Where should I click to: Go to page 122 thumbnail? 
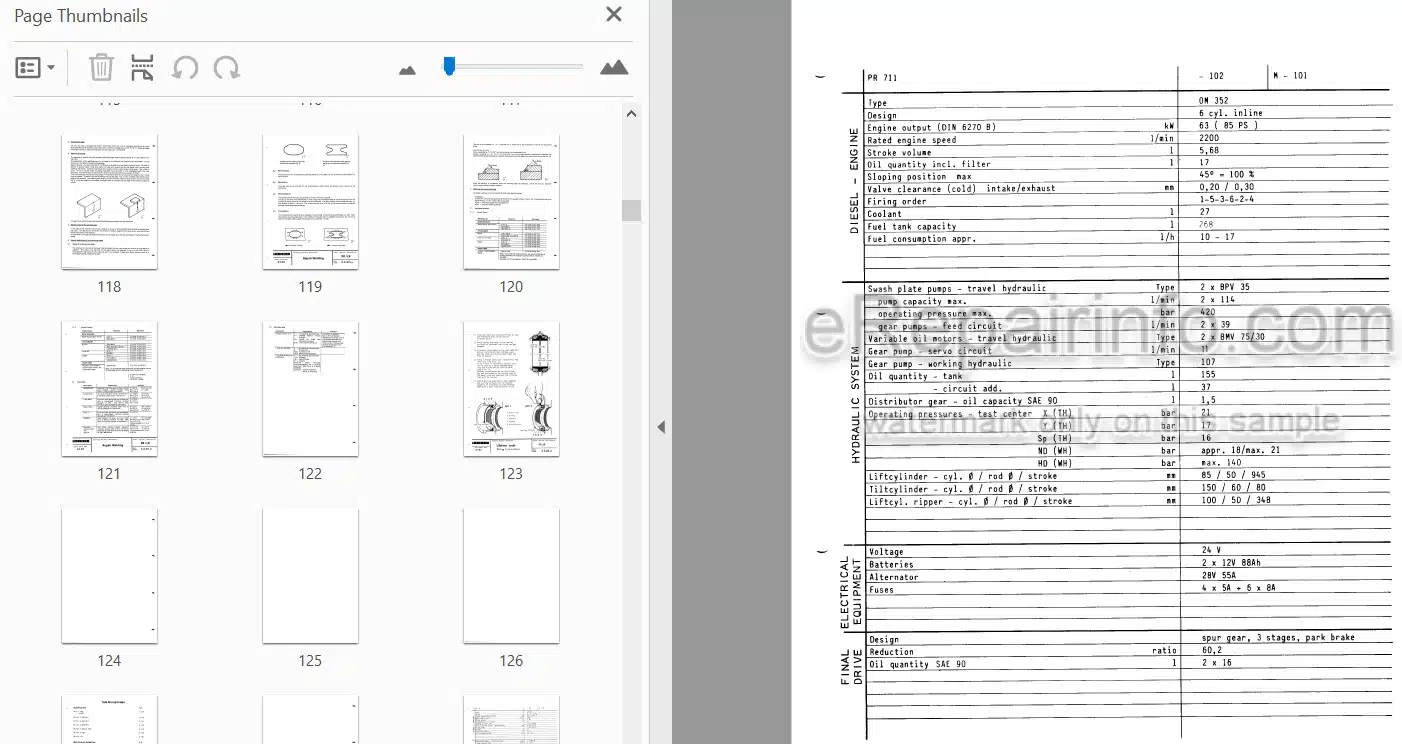tap(310, 389)
